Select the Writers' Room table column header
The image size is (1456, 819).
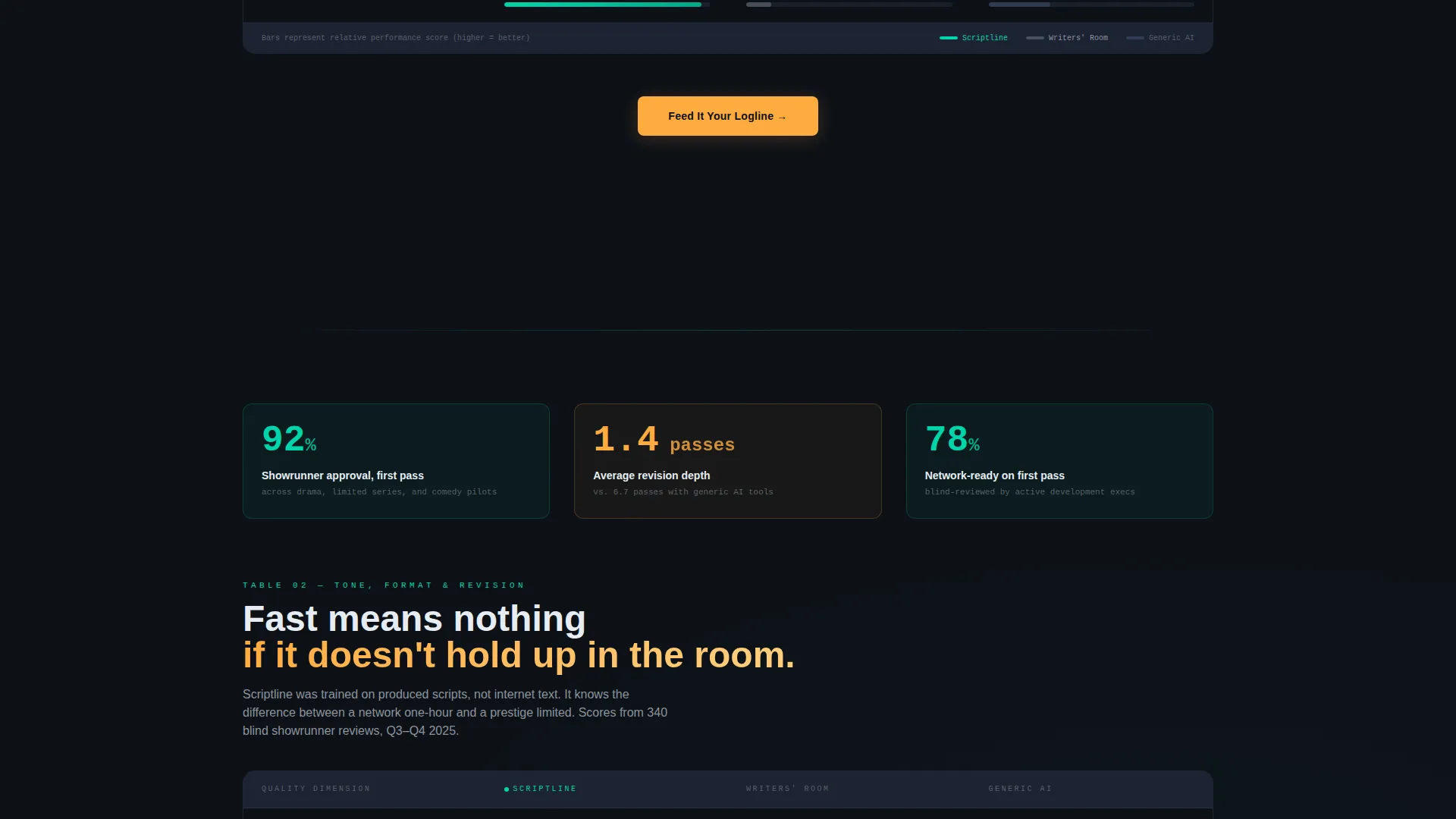787,789
